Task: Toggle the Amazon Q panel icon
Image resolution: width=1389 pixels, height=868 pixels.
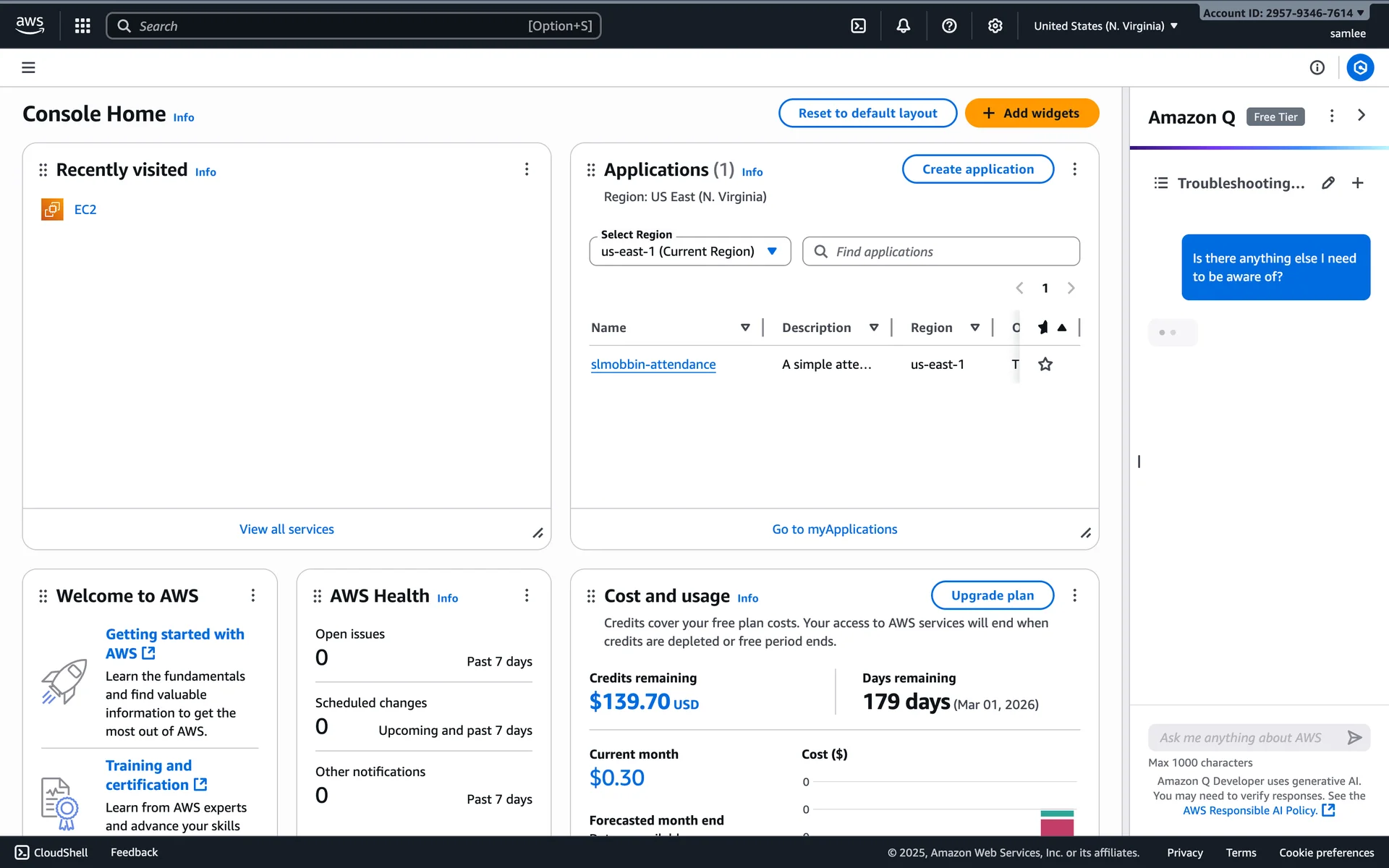Action: (x=1360, y=67)
